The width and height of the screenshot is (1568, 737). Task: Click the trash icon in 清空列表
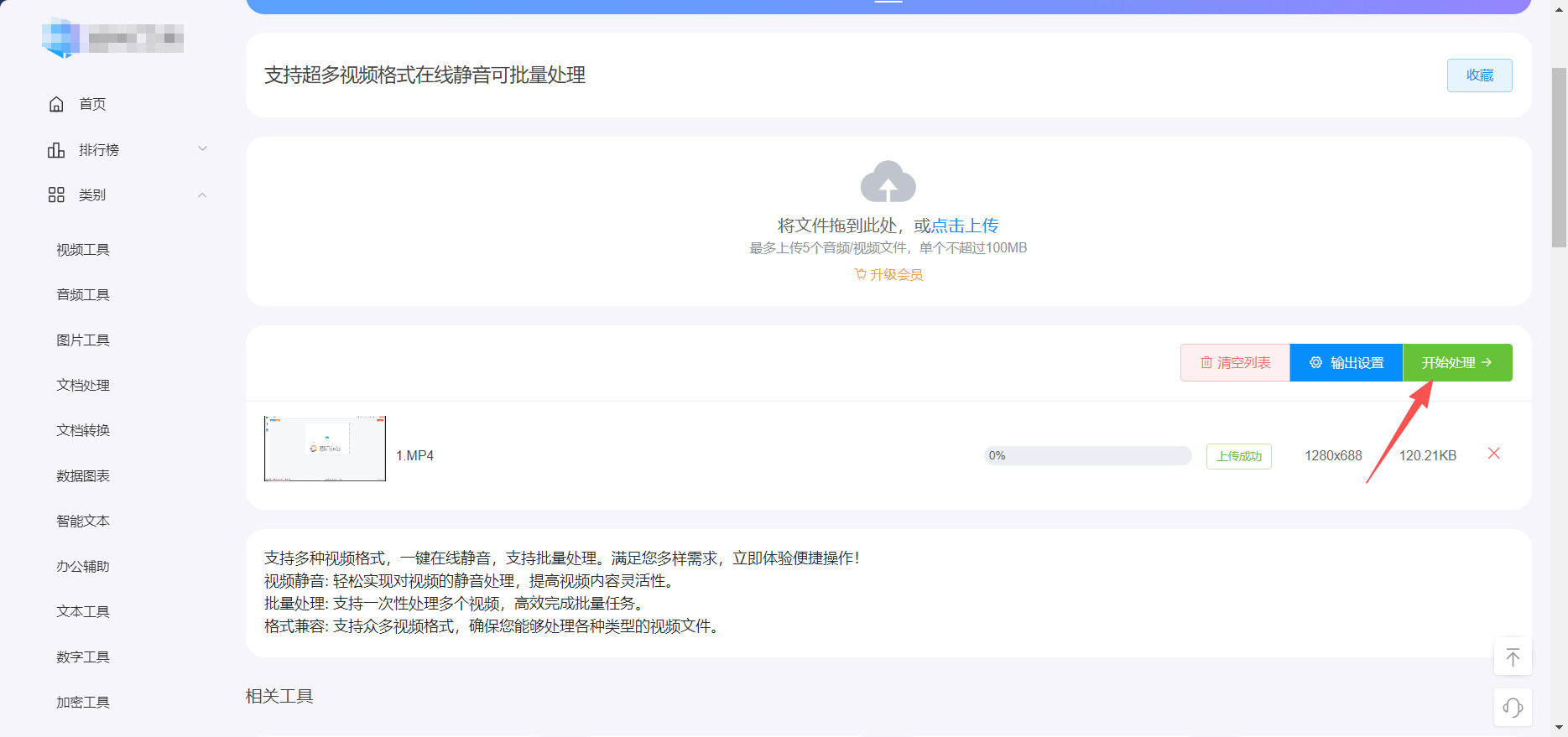pos(1206,363)
